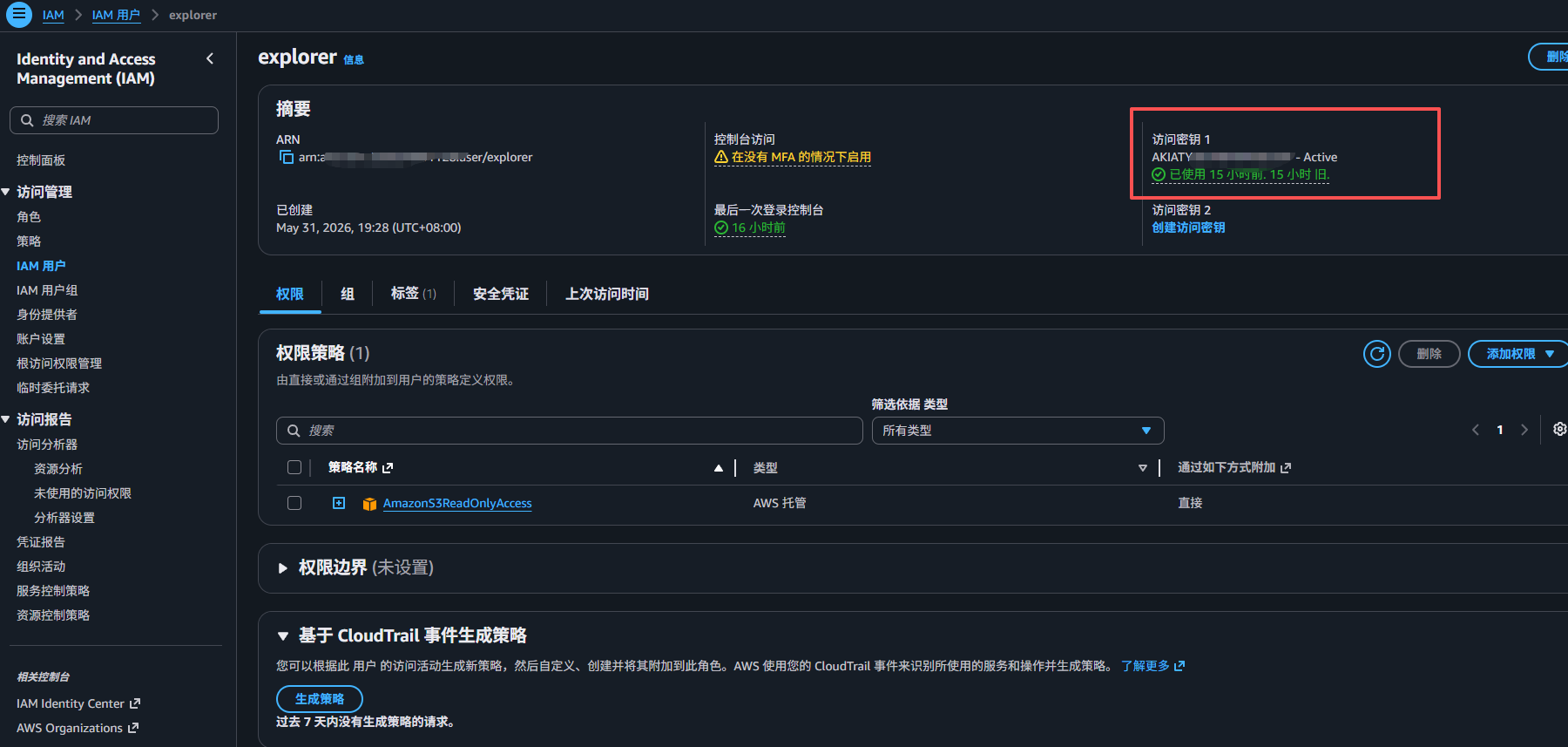
Task: Open the 添加权限 dropdown button
Action: 1517,354
